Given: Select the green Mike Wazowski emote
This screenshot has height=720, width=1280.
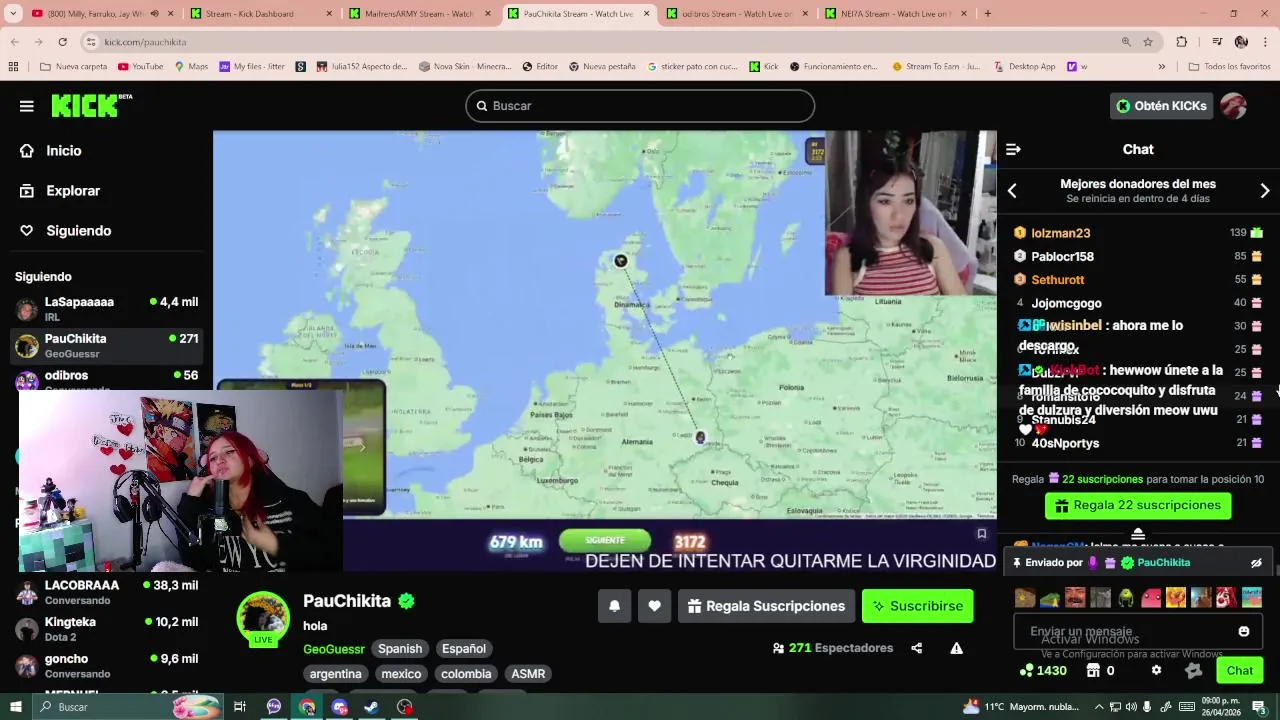Looking at the screenshot, I should point(1126,598).
